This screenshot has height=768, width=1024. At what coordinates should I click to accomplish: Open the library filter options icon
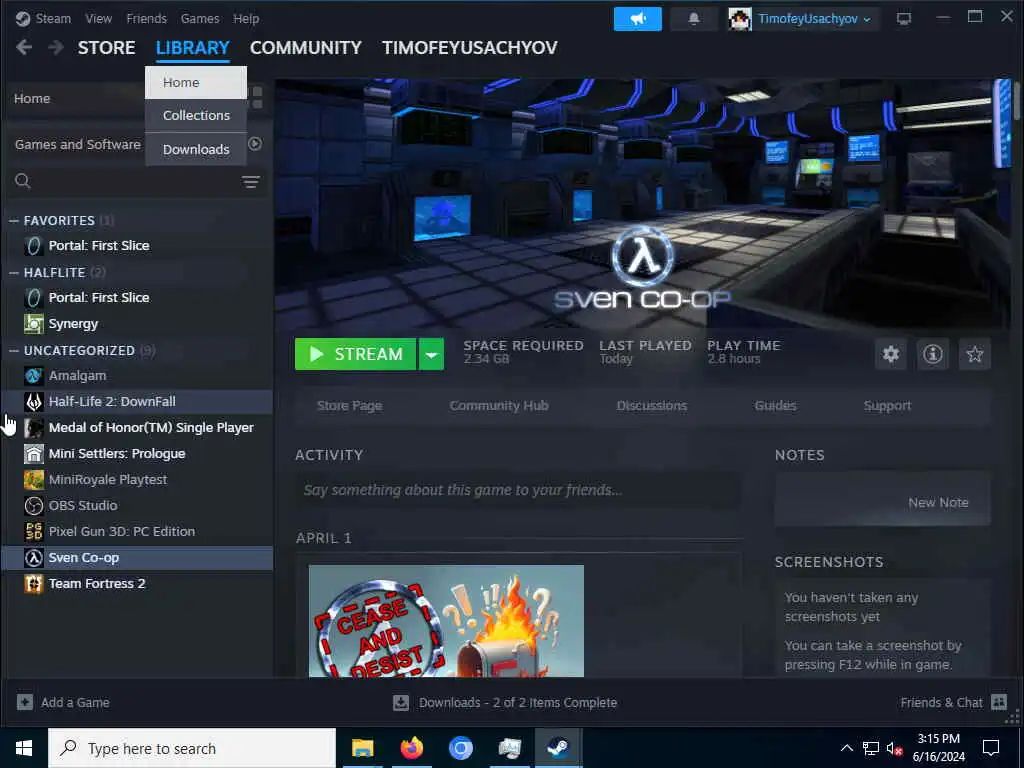(251, 182)
